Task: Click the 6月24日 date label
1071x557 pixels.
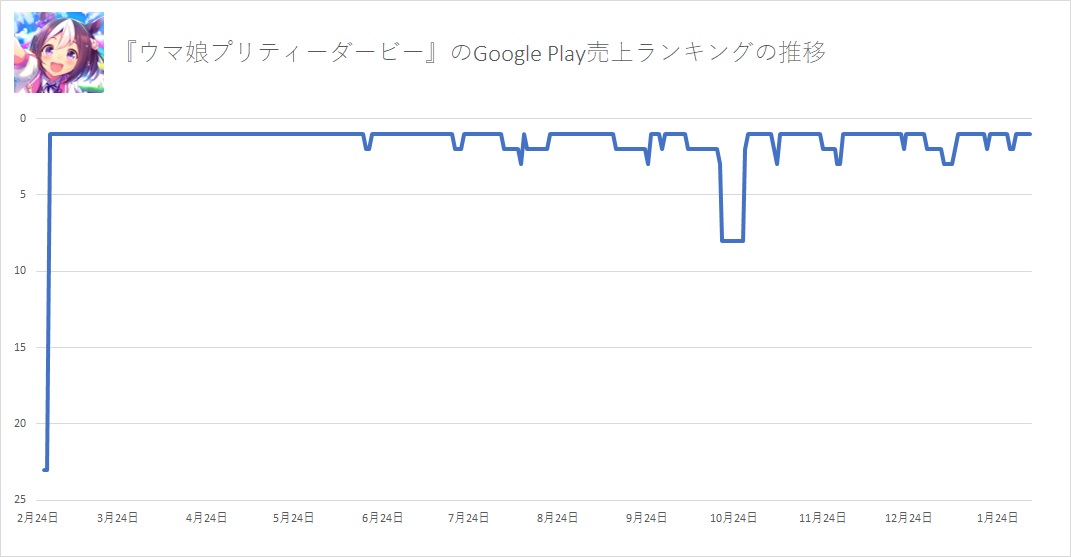Action: tap(382, 517)
